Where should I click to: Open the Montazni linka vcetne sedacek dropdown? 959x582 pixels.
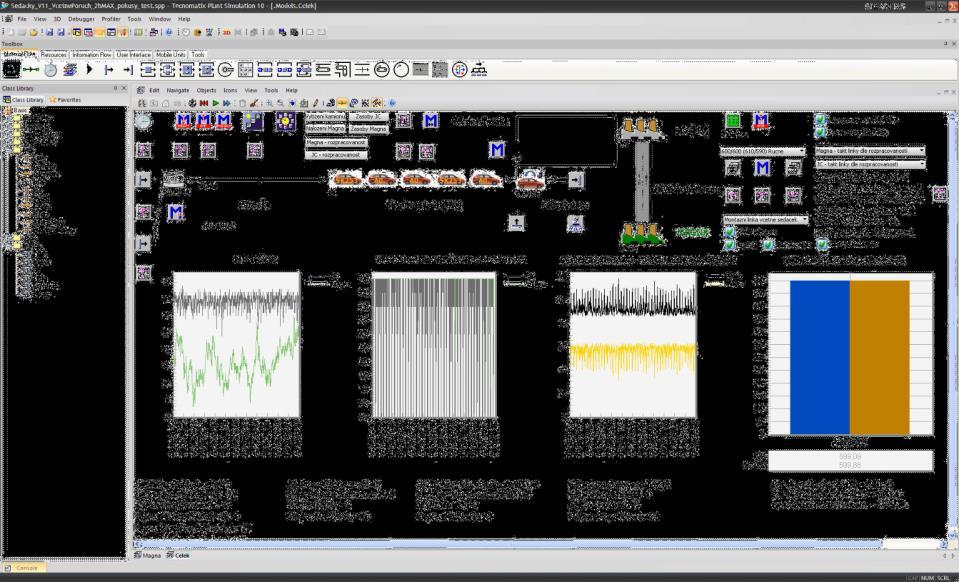point(765,219)
